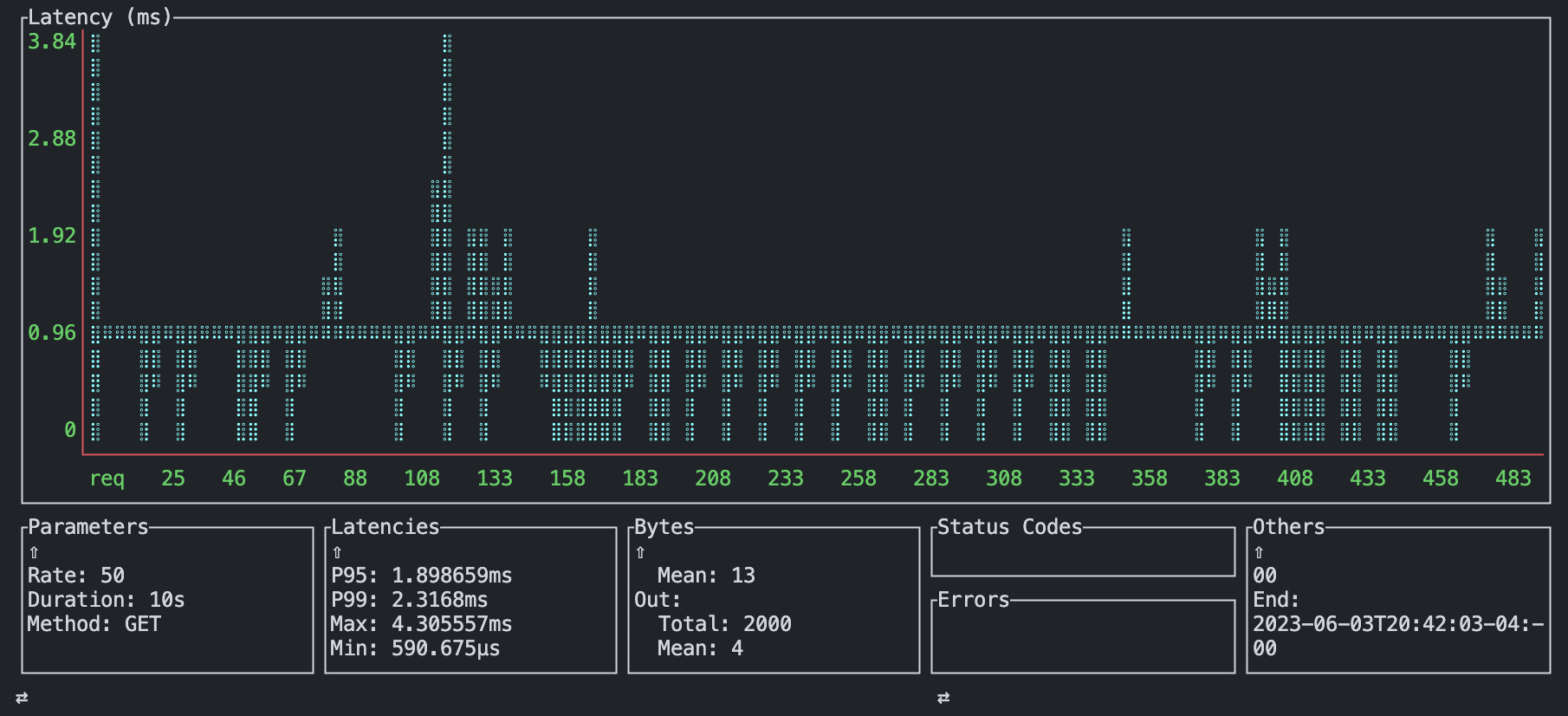Screen dimensions: 1568x716
Task: Click the Mean: 13 line
Action: point(707,576)
